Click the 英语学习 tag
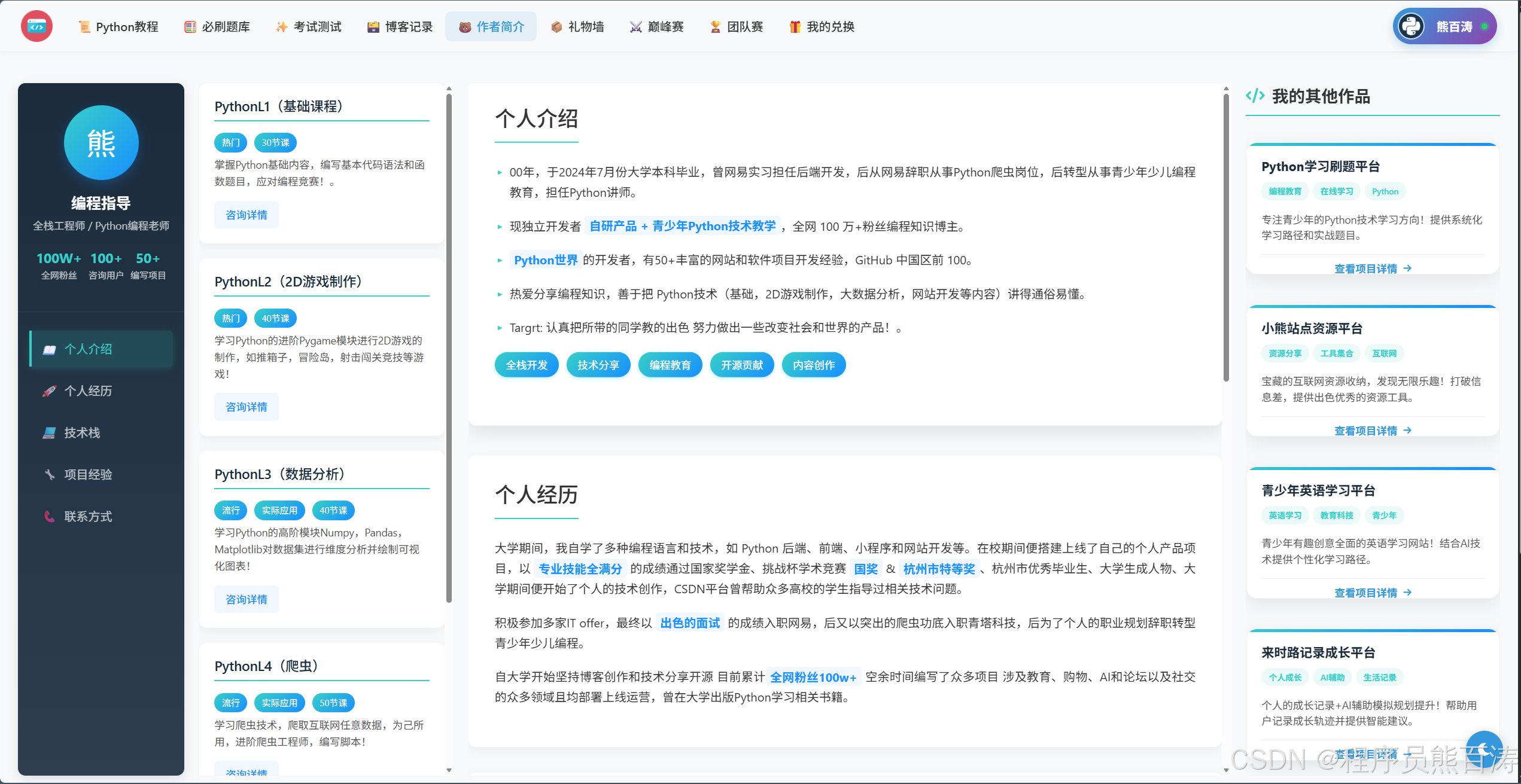Screen dimensions: 1521x784 coord(1285,515)
